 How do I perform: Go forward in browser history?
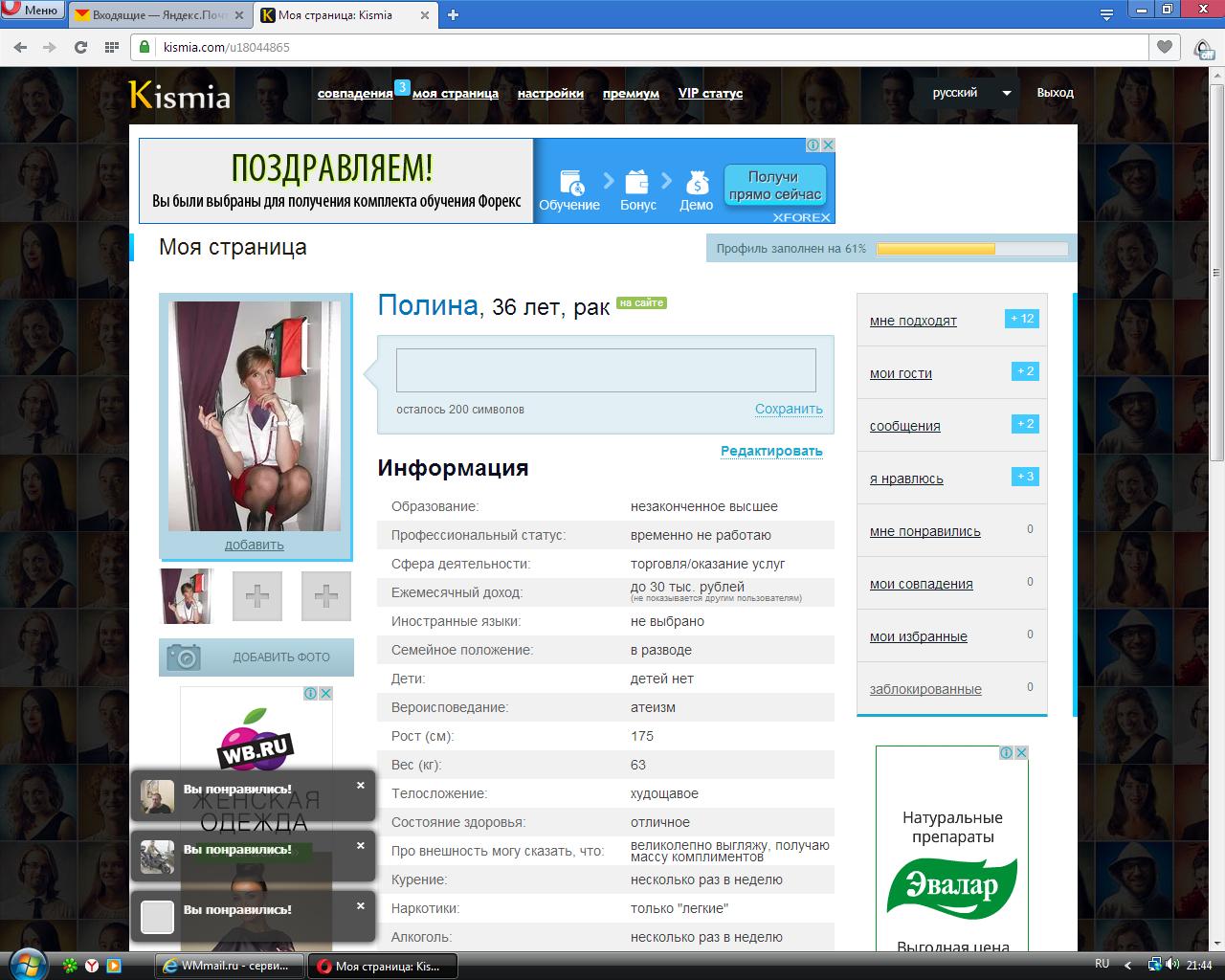[50, 47]
